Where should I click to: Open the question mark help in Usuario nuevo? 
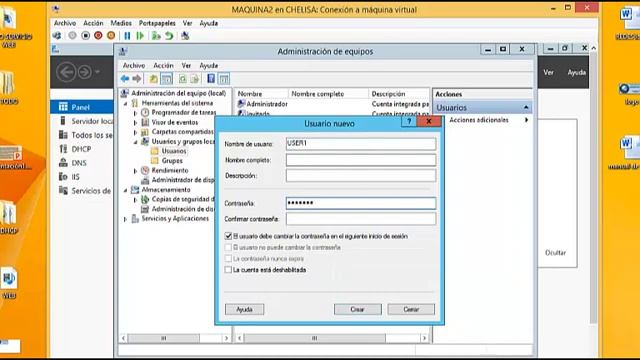pos(409,121)
